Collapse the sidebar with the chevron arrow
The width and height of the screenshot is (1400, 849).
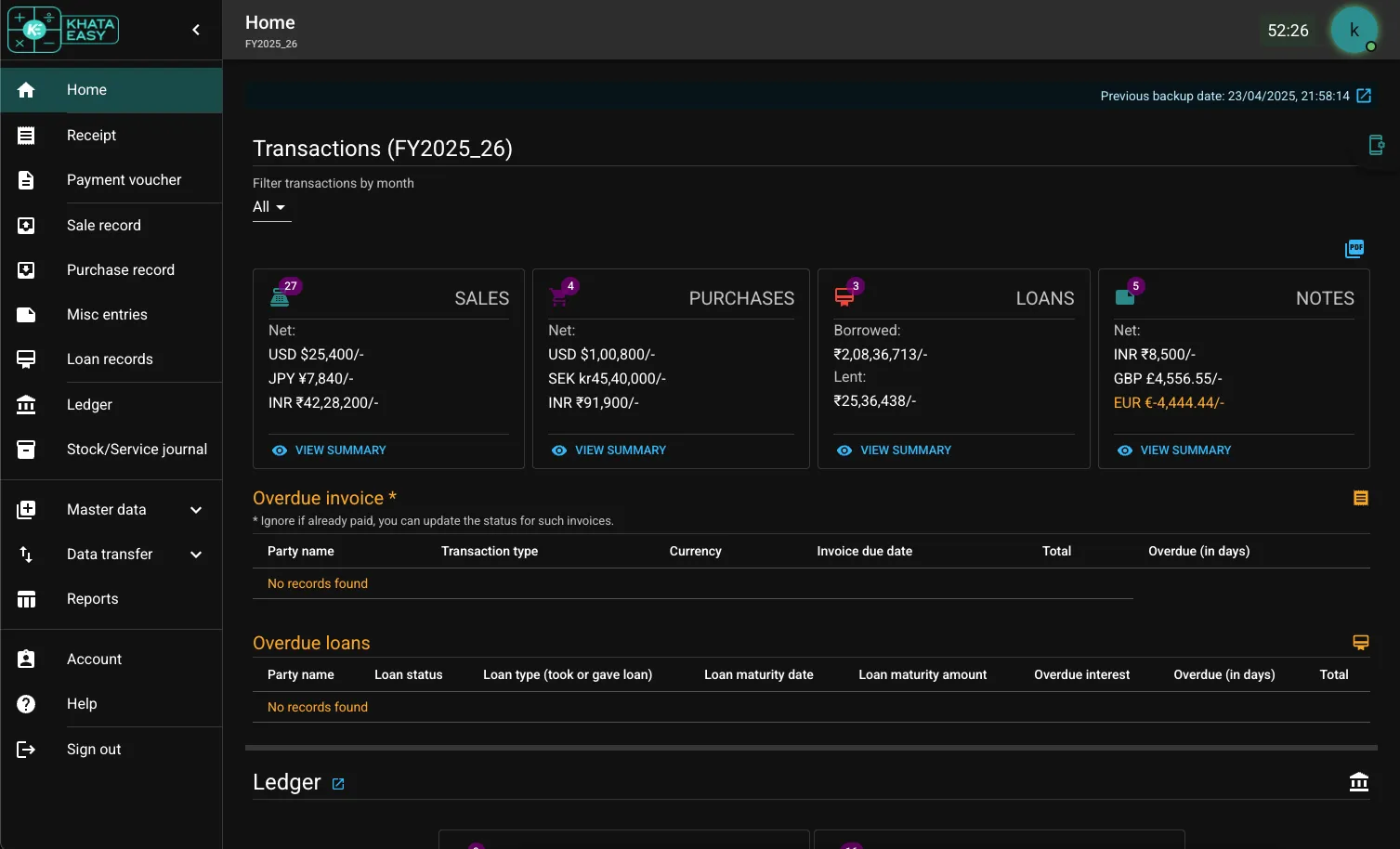(196, 30)
